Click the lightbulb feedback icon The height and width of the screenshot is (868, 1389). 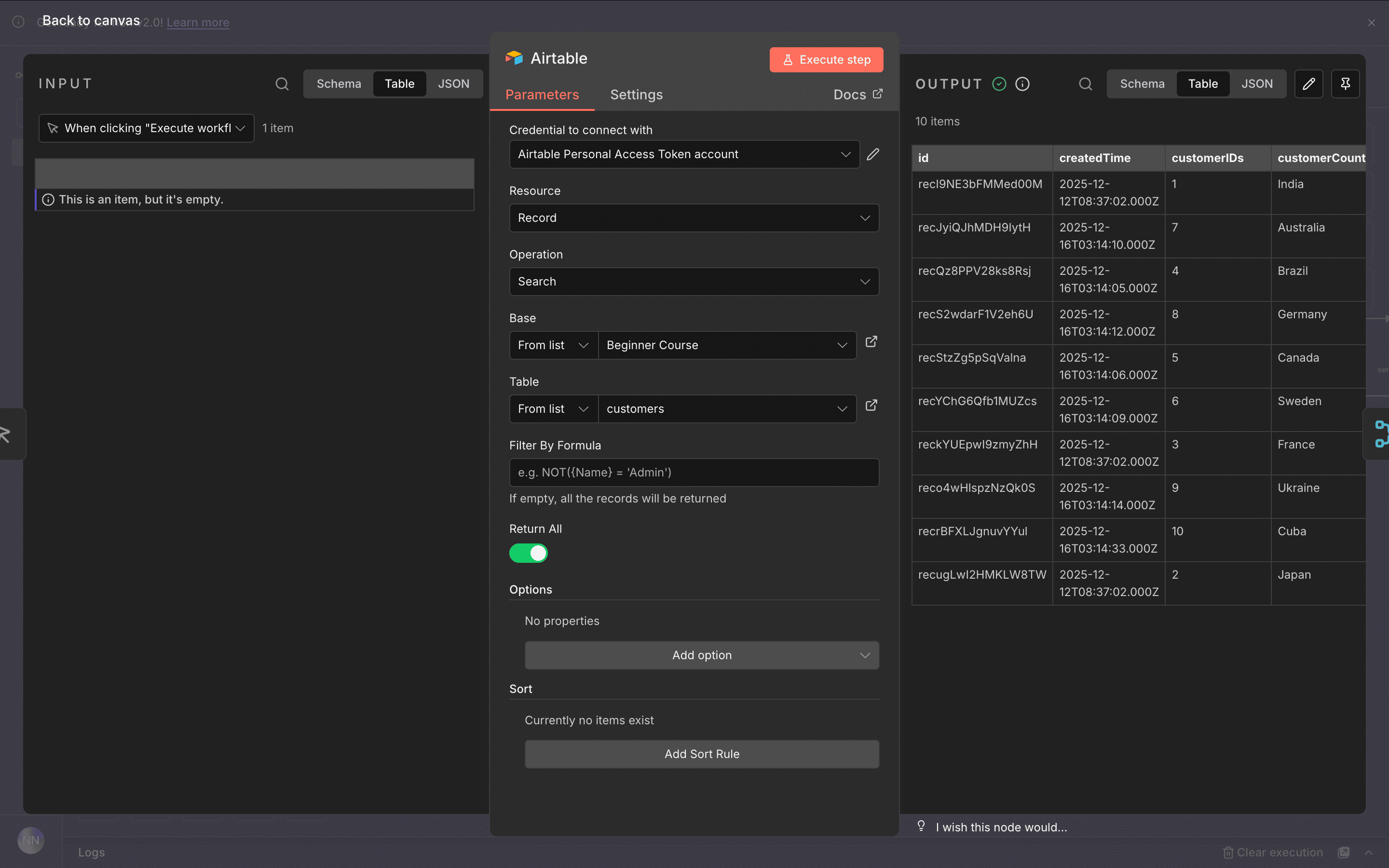click(921, 826)
